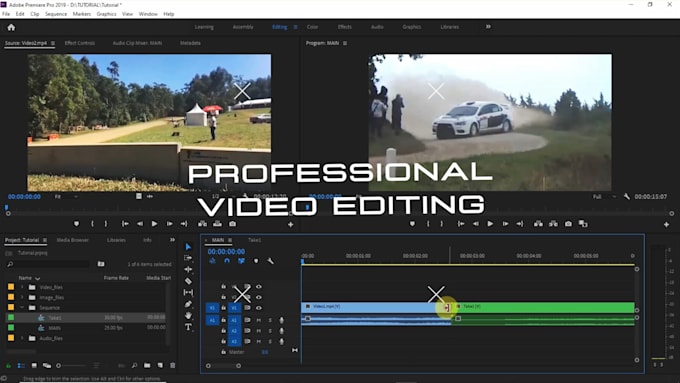This screenshot has width=680, height=383.
Task: Open Program monitor Full resolution dropdown
Action: pos(605,196)
